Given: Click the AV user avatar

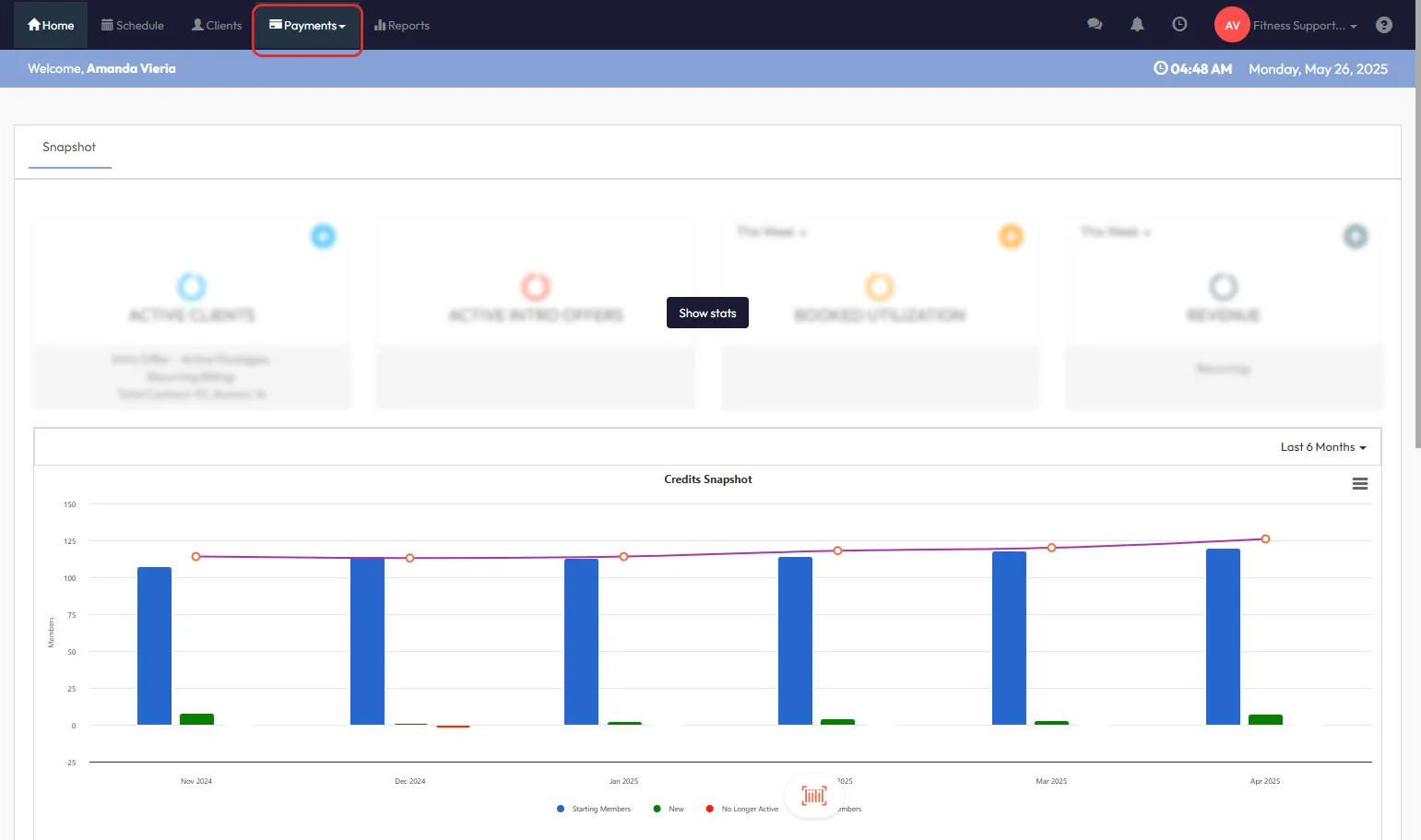Looking at the screenshot, I should (x=1231, y=25).
